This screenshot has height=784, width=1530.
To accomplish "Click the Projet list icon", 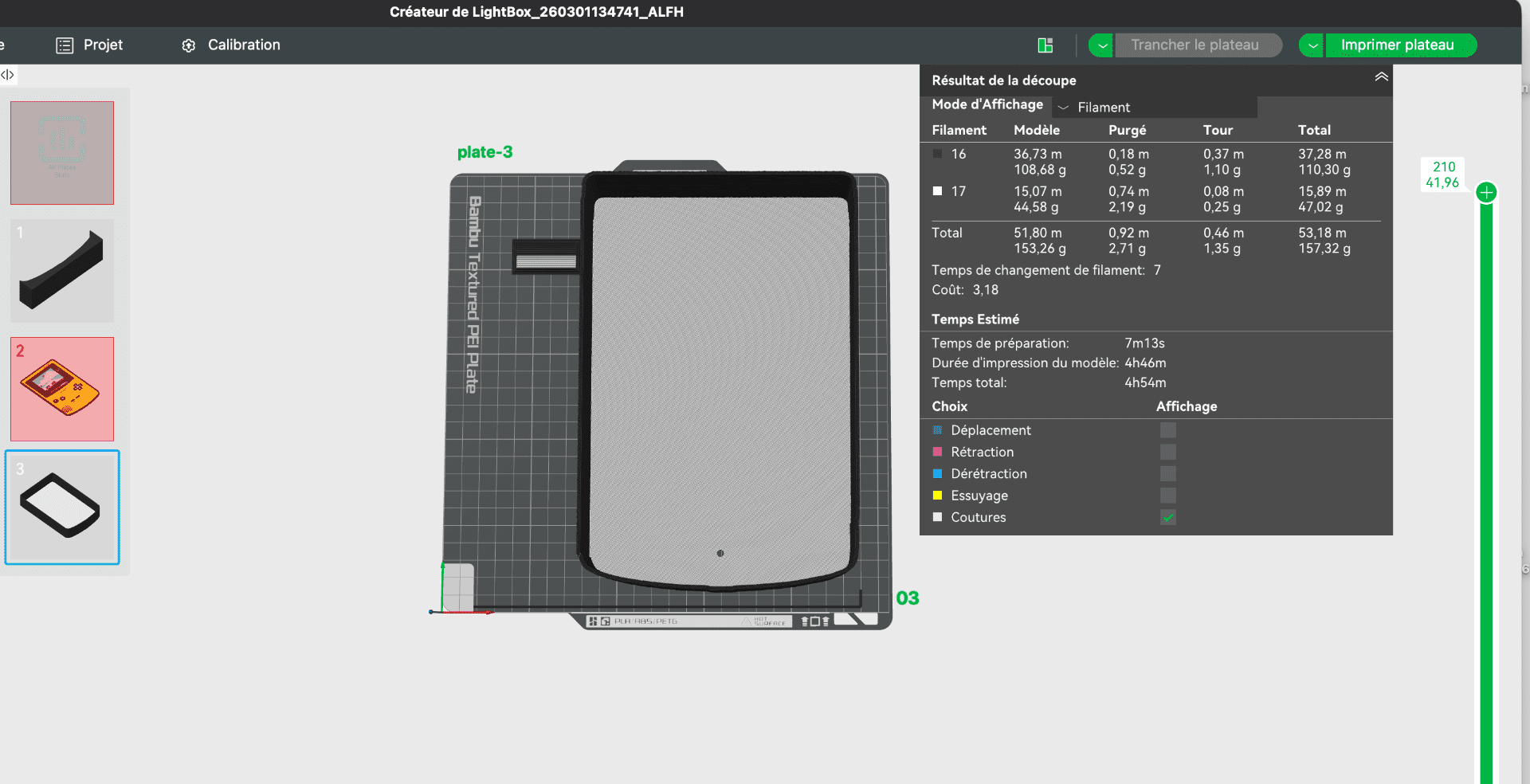I will pyautogui.click(x=65, y=45).
